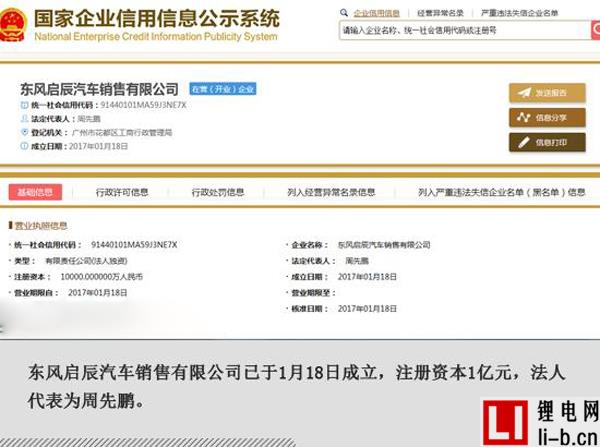Image resolution: width=600 pixels, height=447 pixels.
Task: Click icon beside 统一社会信用代码 in header
Action: coord(24,105)
